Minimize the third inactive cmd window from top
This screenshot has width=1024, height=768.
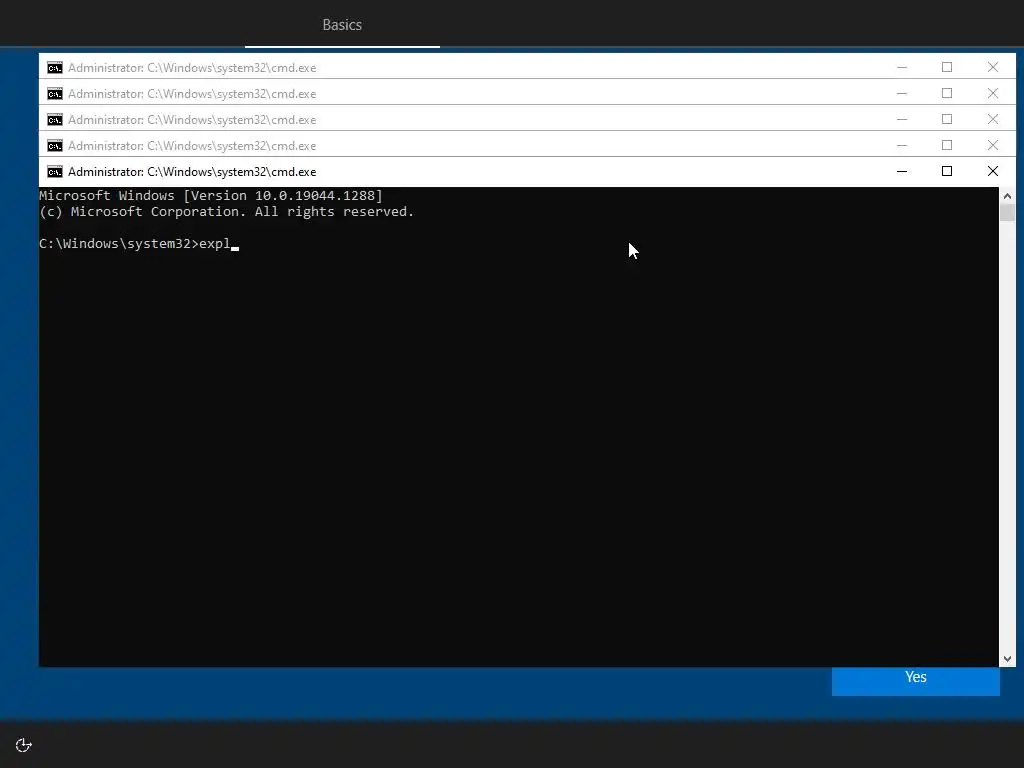[902, 120]
